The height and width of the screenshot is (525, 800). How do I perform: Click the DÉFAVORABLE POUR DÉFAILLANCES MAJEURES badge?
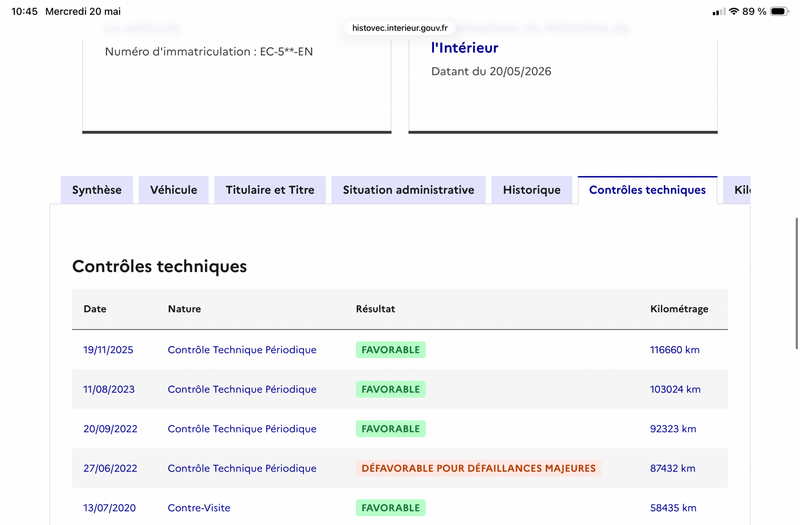479,468
